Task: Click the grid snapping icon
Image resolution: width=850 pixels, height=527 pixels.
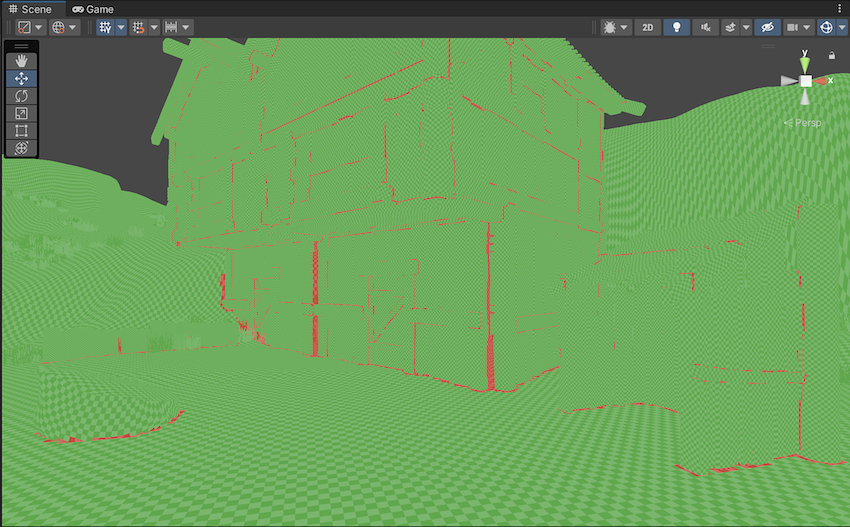Action: tap(139, 27)
